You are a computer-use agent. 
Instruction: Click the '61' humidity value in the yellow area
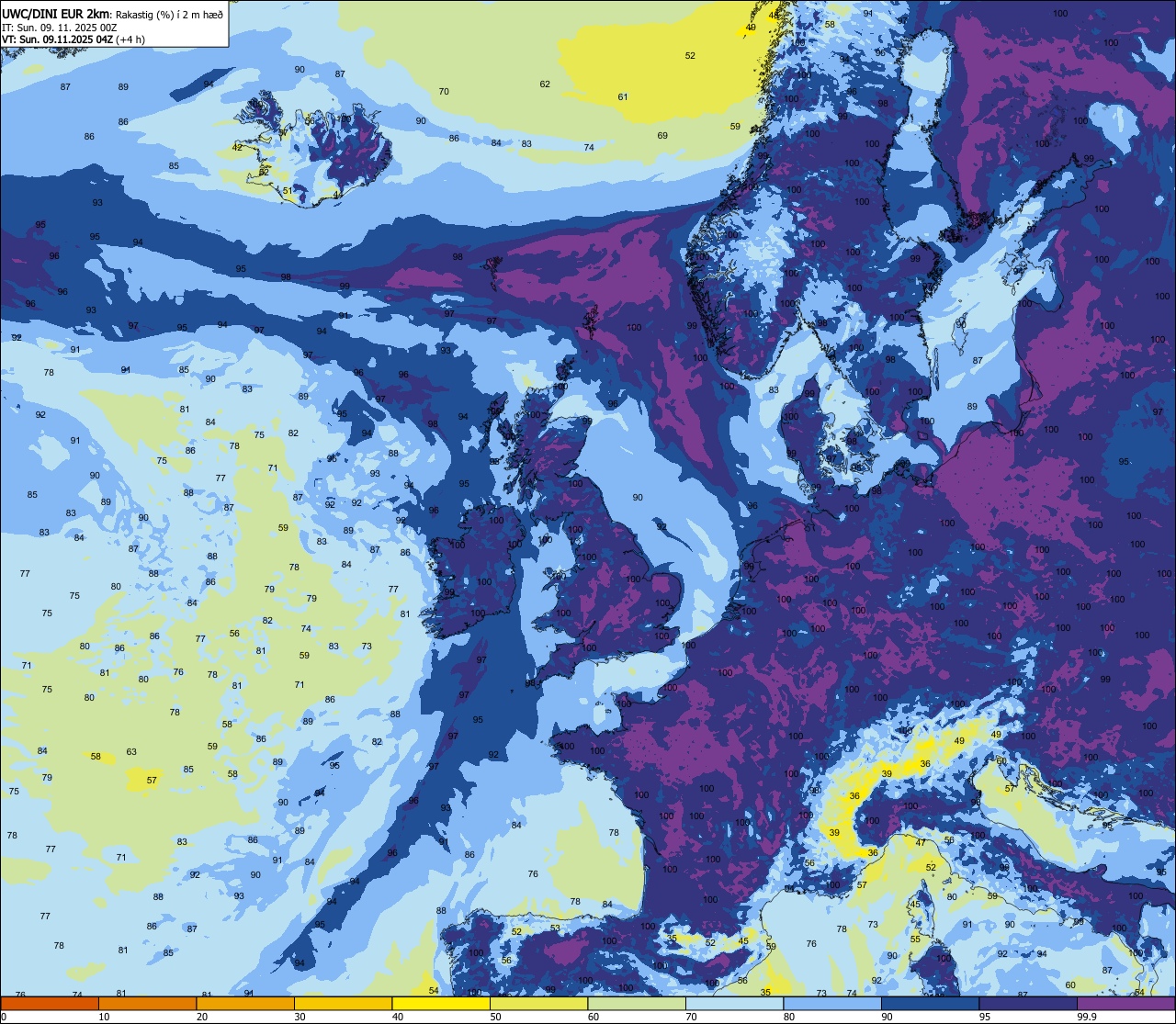pyautogui.click(x=623, y=96)
